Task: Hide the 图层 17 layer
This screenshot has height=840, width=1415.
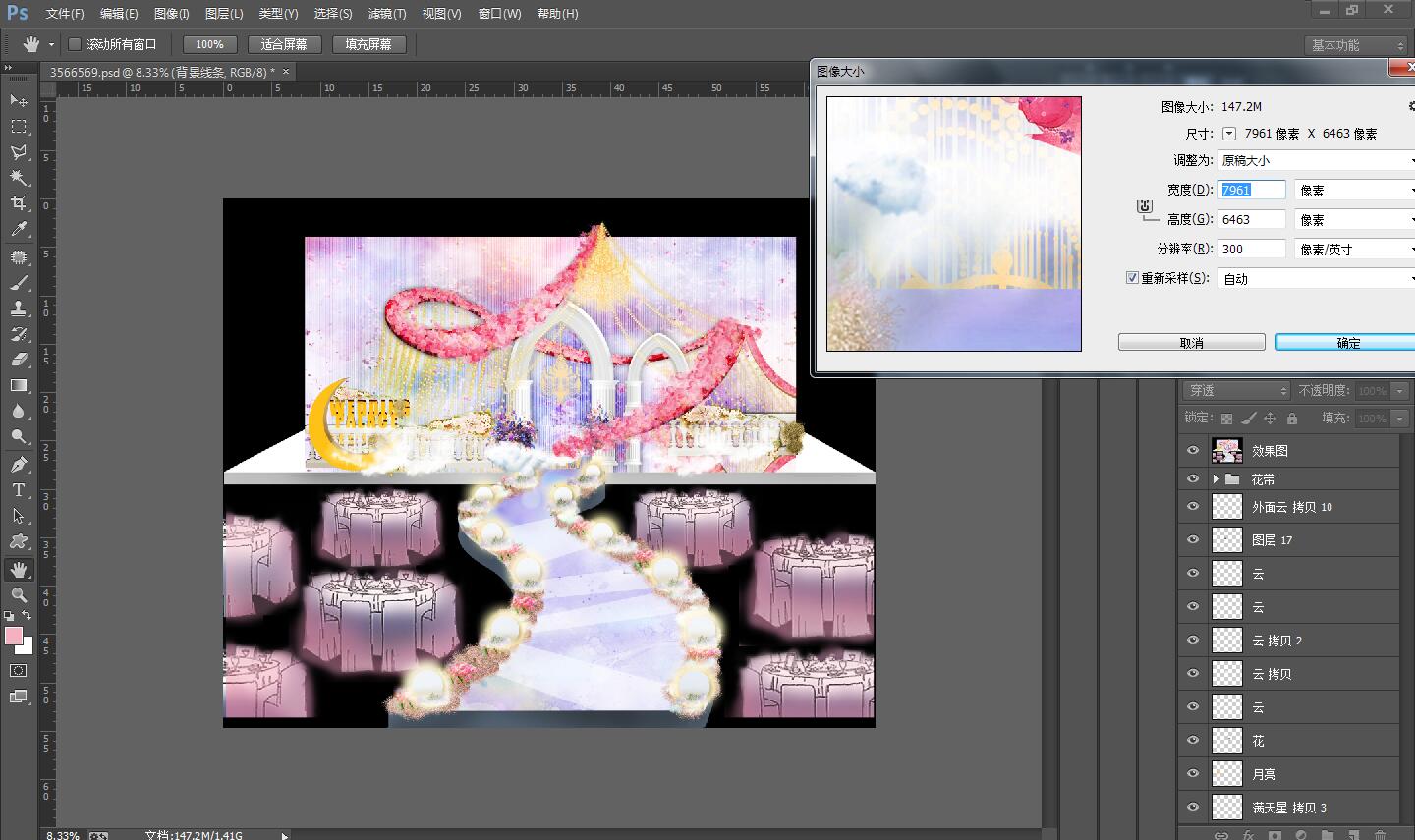Action: click(x=1193, y=539)
